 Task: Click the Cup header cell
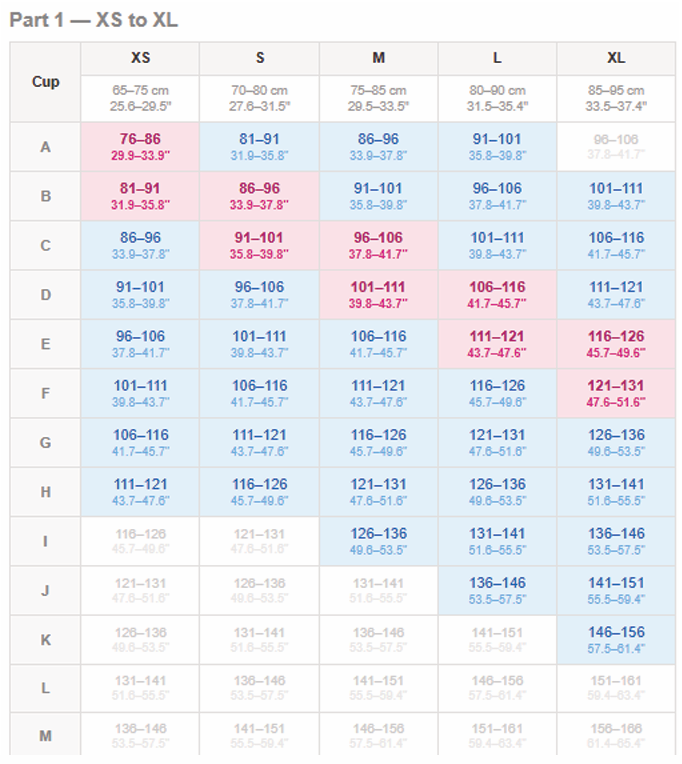45,82
